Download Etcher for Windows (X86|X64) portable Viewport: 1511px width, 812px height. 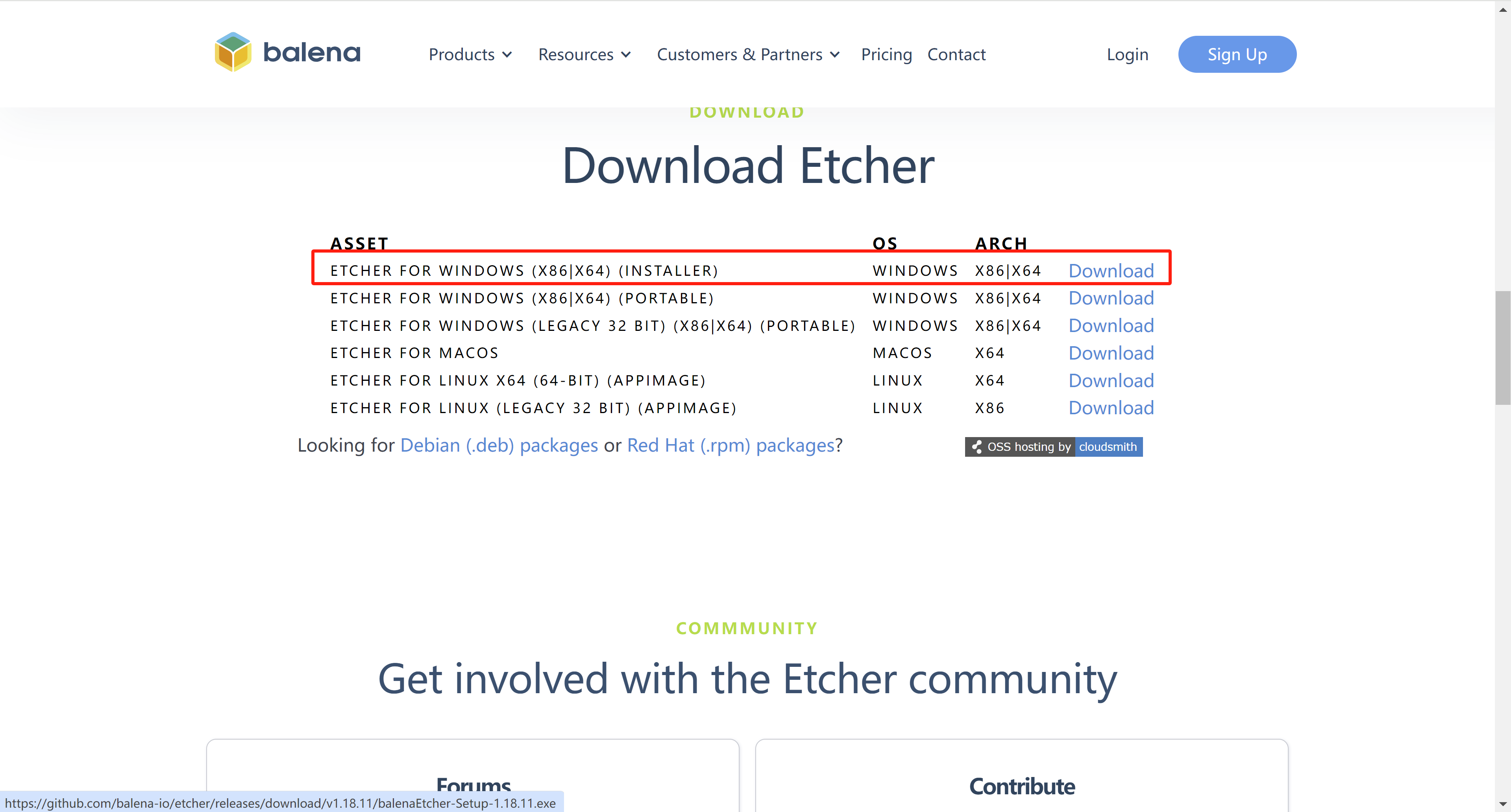1111,299
